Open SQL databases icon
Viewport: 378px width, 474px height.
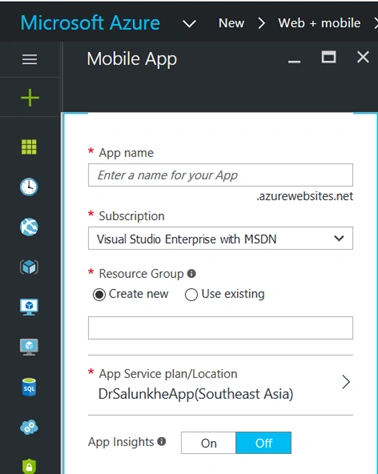pyautogui.click(x=29, y=387)
